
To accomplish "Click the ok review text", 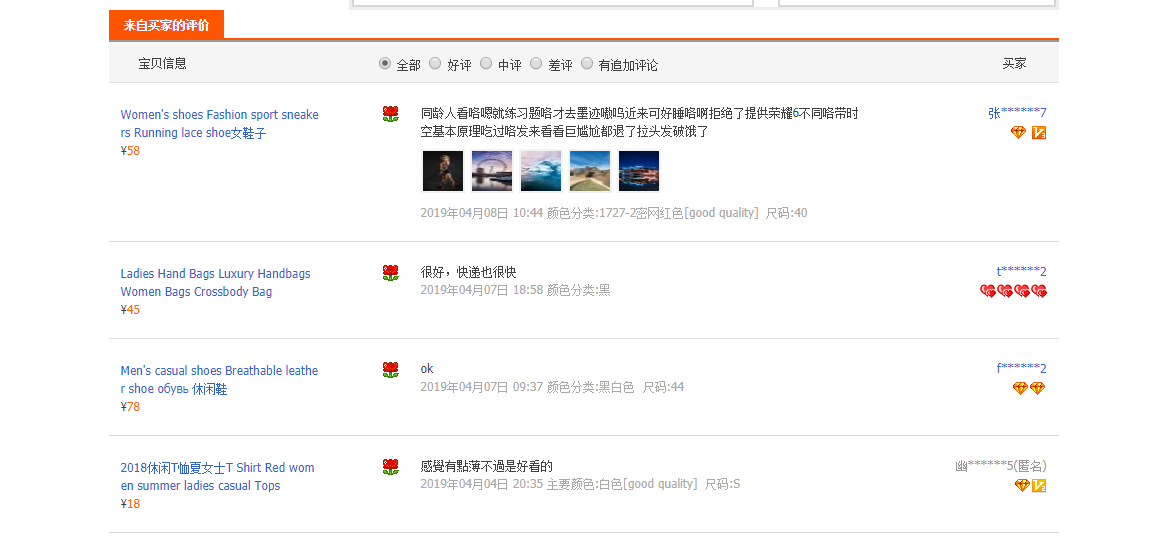I will (427, 369).
